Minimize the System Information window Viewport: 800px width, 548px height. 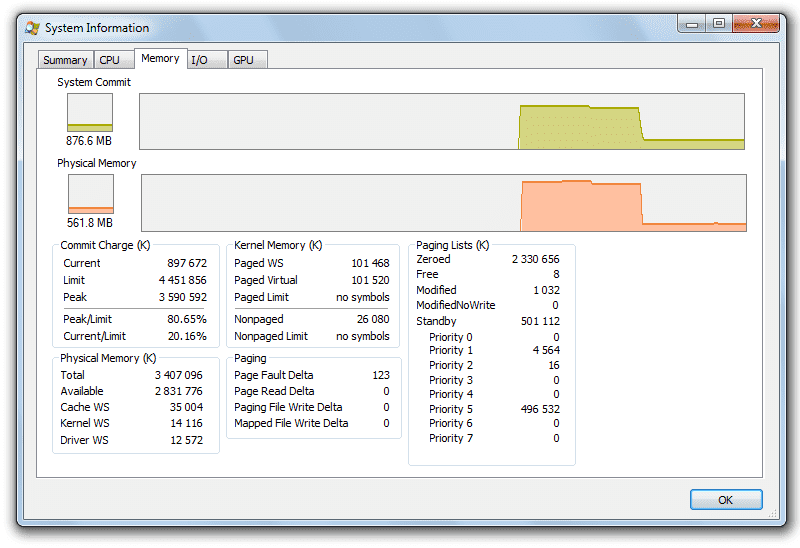tap(693, 24)
